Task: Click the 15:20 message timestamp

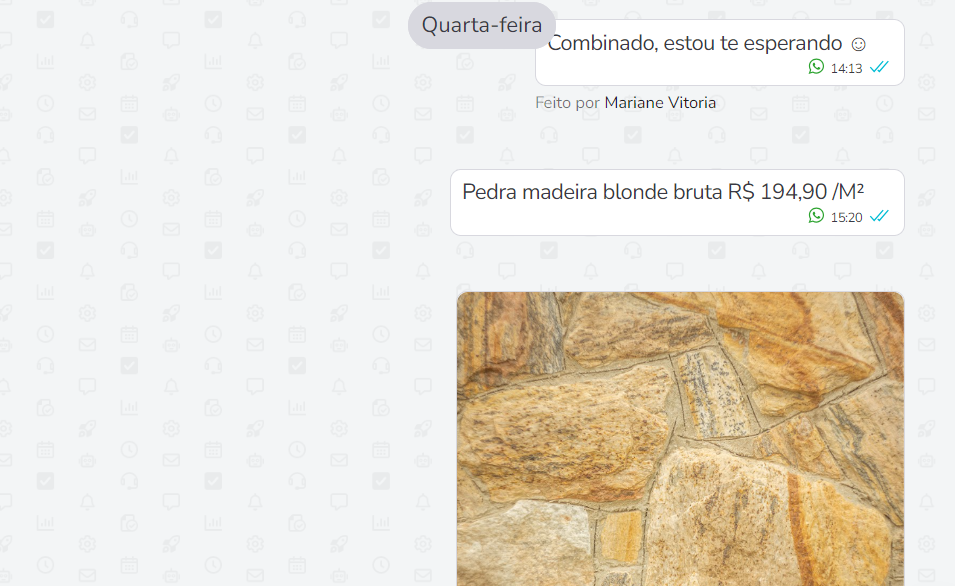Action: pyautogui.click(x=847, y=217)
